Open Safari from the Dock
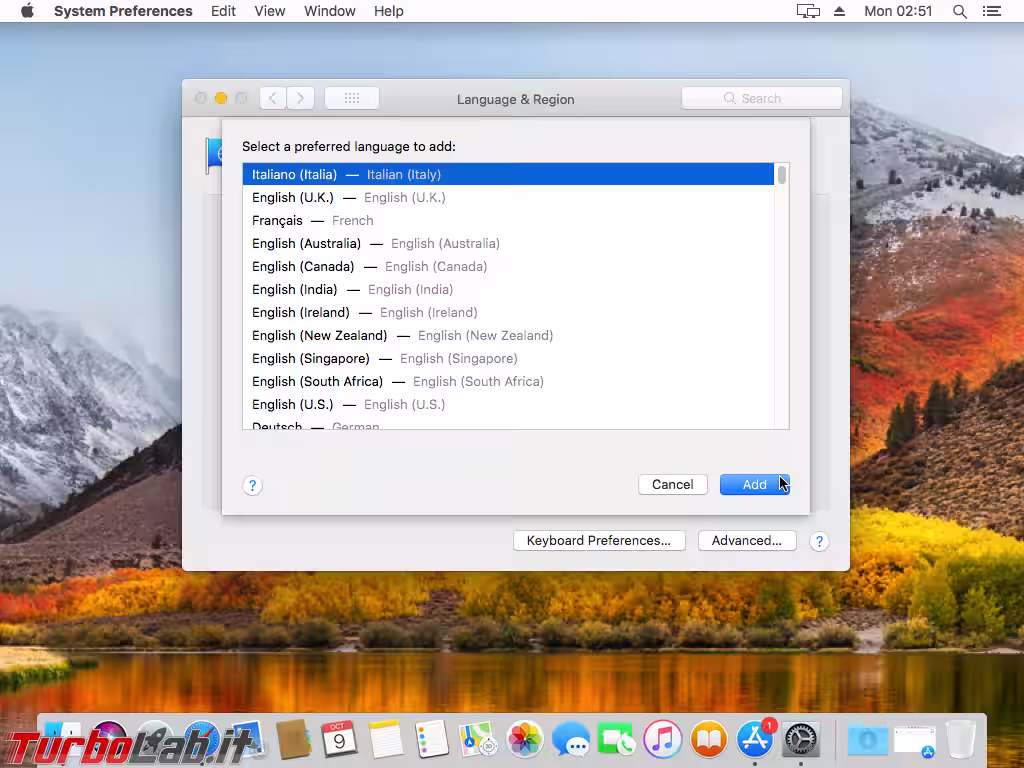The height and width of the screenshot is (768, 1024). pos(200,740)
